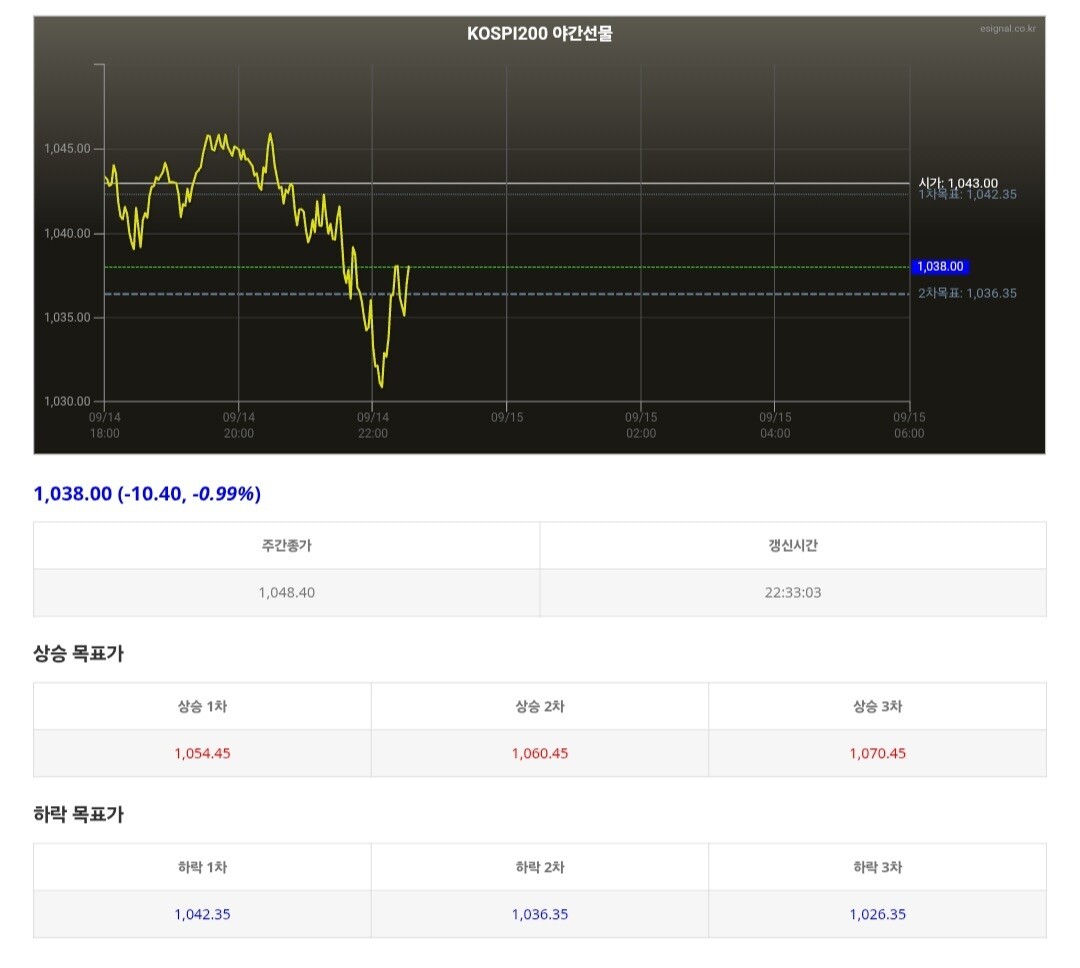This screenshot has width=1080, height=968.
Task: Click the 09/15 02:00 time axis marker
Action: [641, 425]
